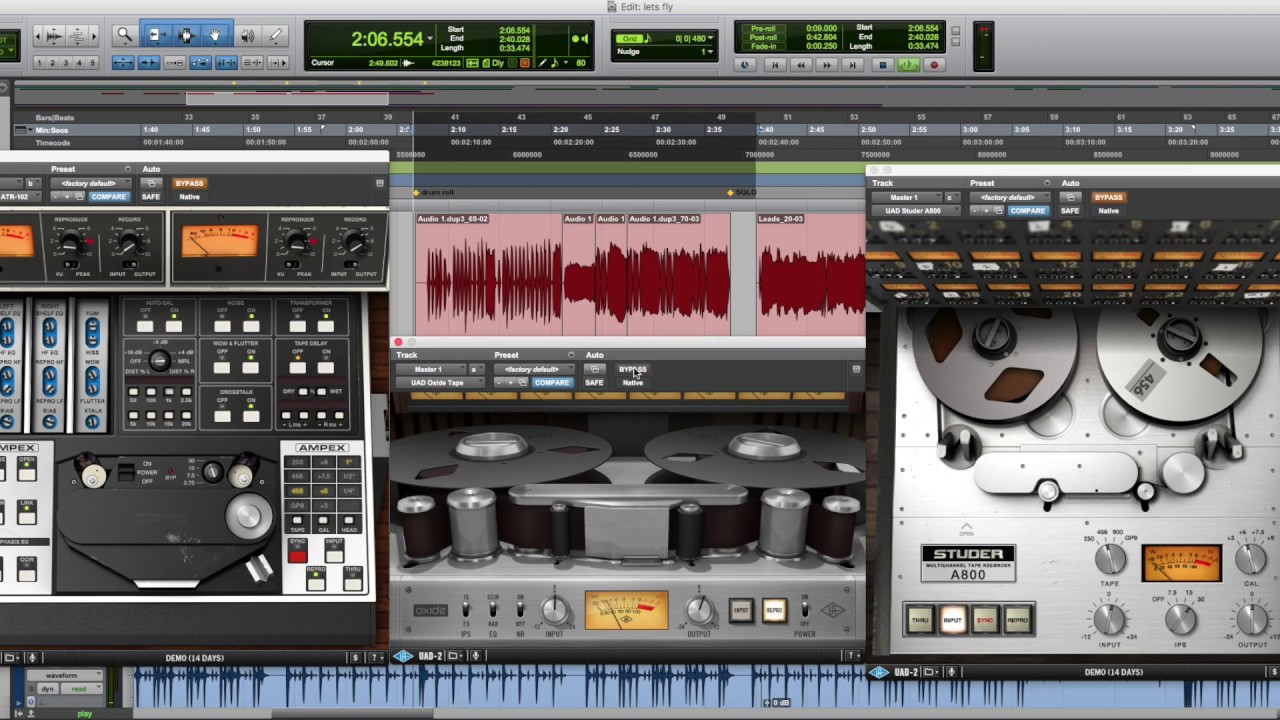Click the Stop transport button
This screenshot has height=720, width=1280.
pos(882,65)
